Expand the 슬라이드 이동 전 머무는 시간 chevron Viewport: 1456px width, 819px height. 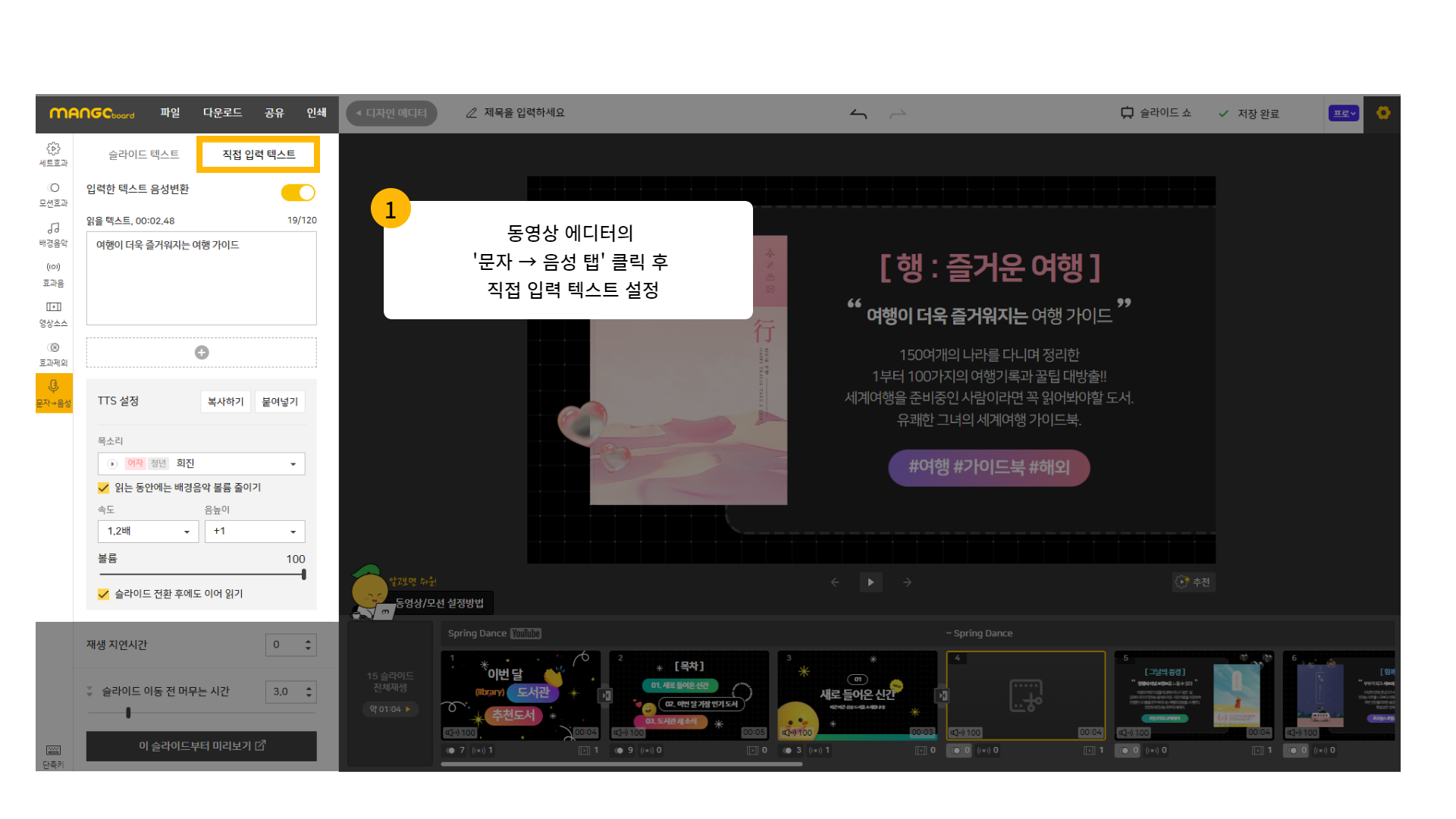click(x=89, y=692)
